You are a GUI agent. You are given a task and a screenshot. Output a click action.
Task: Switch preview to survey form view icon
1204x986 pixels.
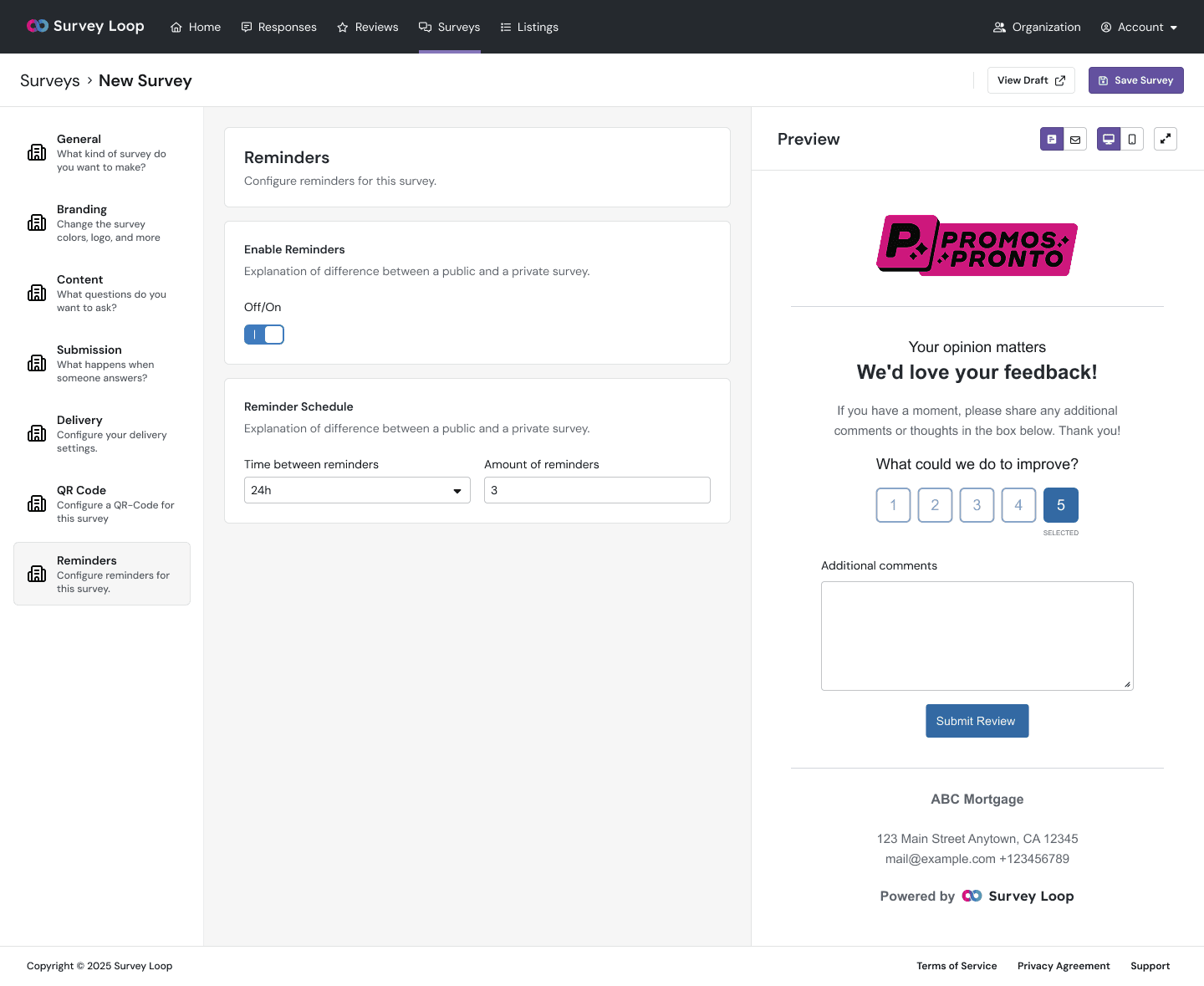(1052, 139)
